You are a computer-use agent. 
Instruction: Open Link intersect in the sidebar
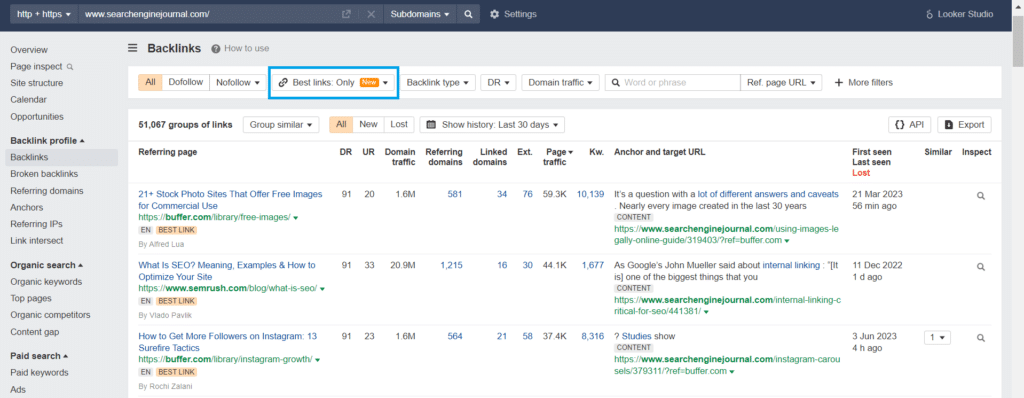pos(37,240)
